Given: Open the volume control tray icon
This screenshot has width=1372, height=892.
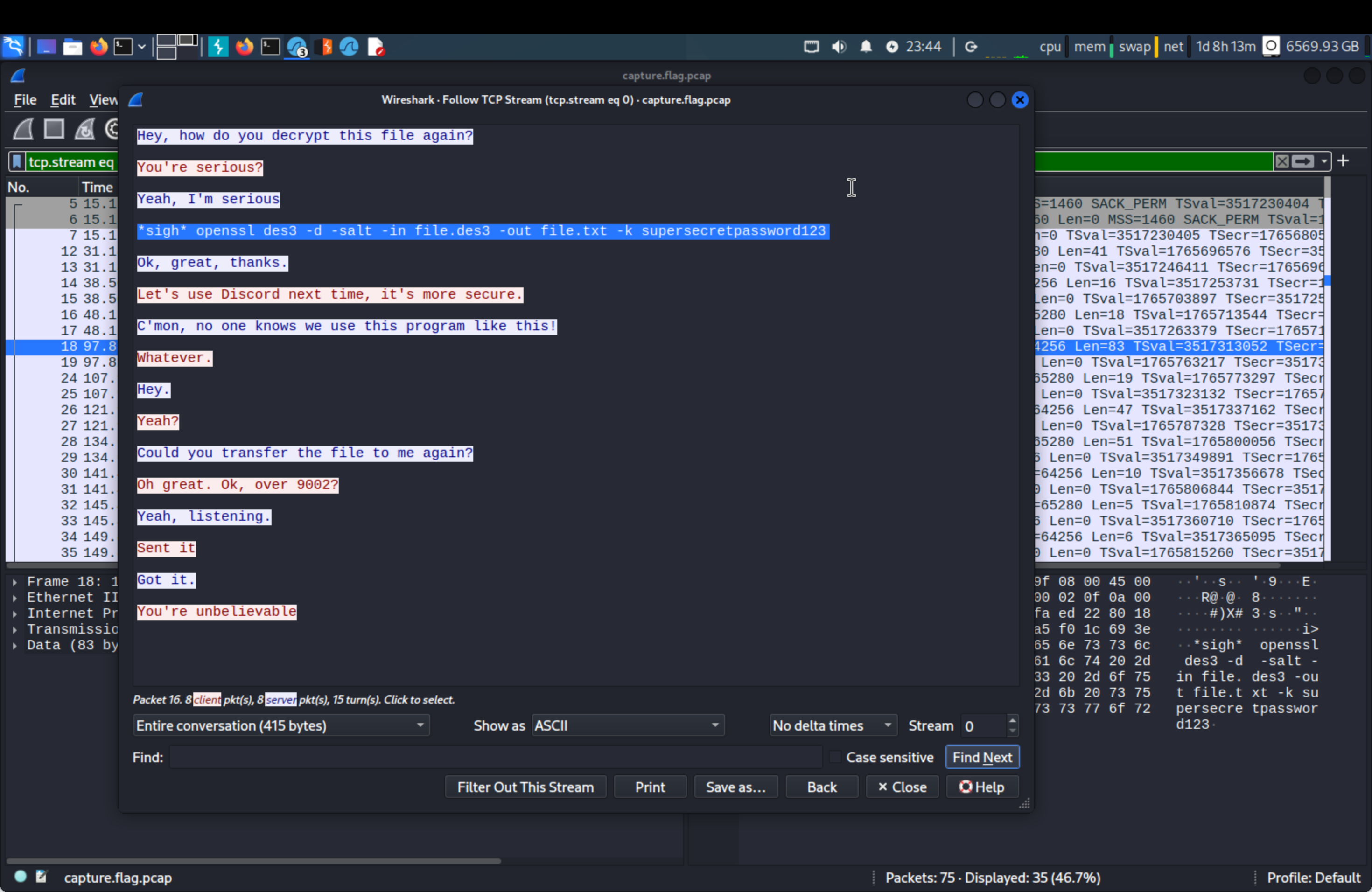Looking at the screenshot, I should pyautogui.click(x=839, y=47).
